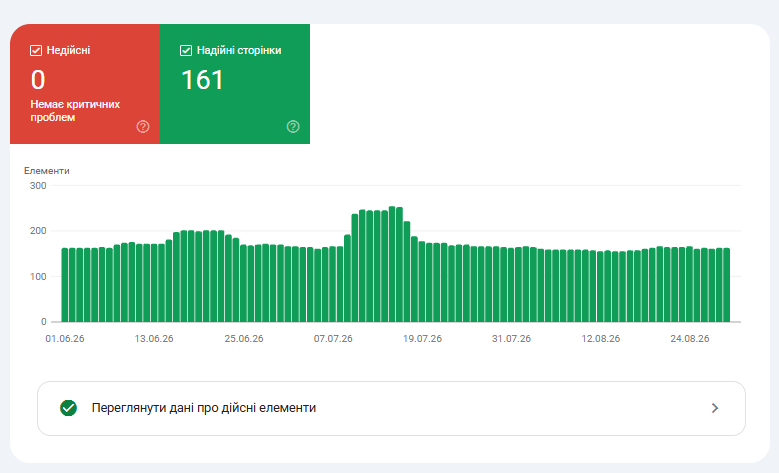
Task: Click the Елементи axis title
Action: [47, 171]
